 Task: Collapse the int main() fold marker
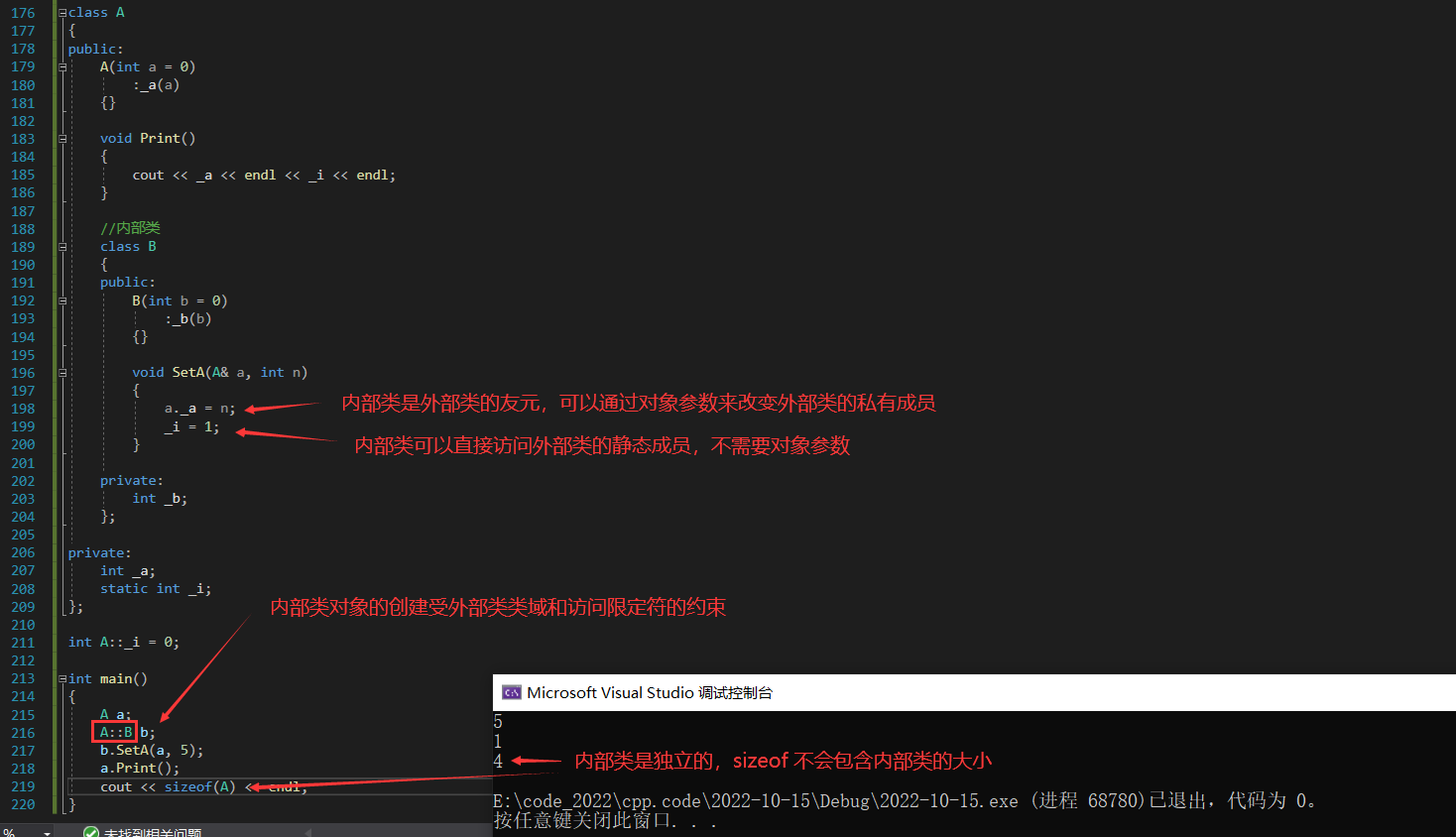coord(62,679)
